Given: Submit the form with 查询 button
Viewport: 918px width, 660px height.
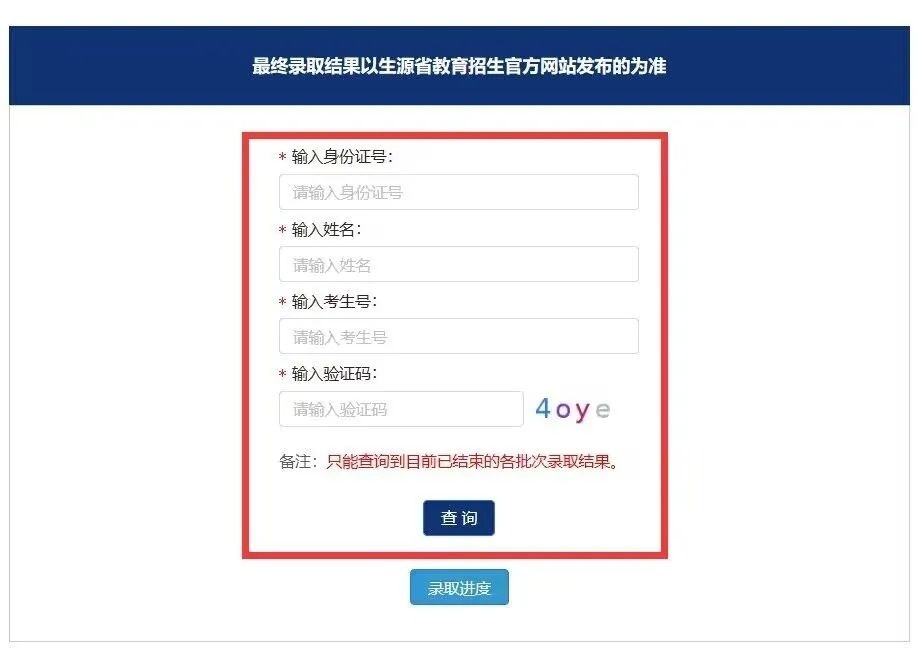Looking at the screenshot, I should (x=458, y=518).
